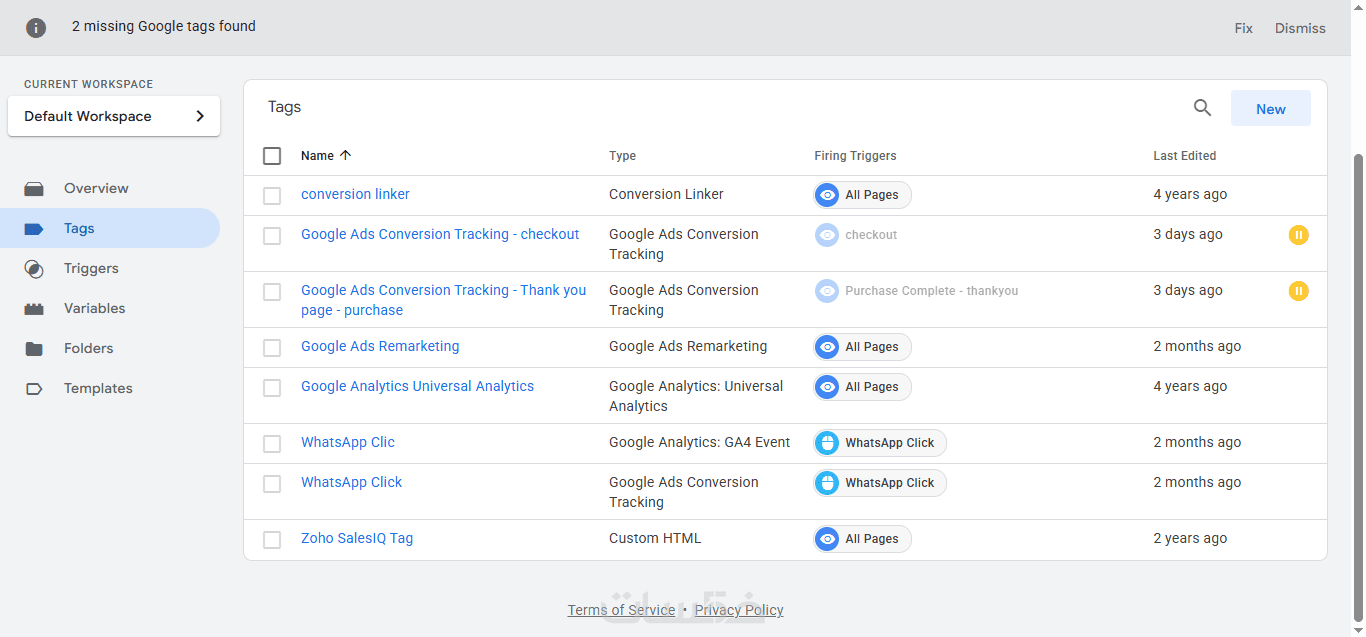Select the Zoho SalesIQ Tag checkbox
This screenshot has height=637, width=1366.
click(272, 539)
